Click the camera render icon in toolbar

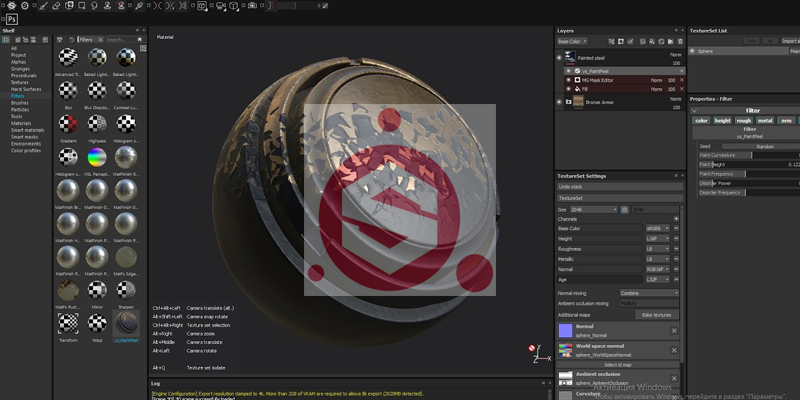tap(253, 6)
